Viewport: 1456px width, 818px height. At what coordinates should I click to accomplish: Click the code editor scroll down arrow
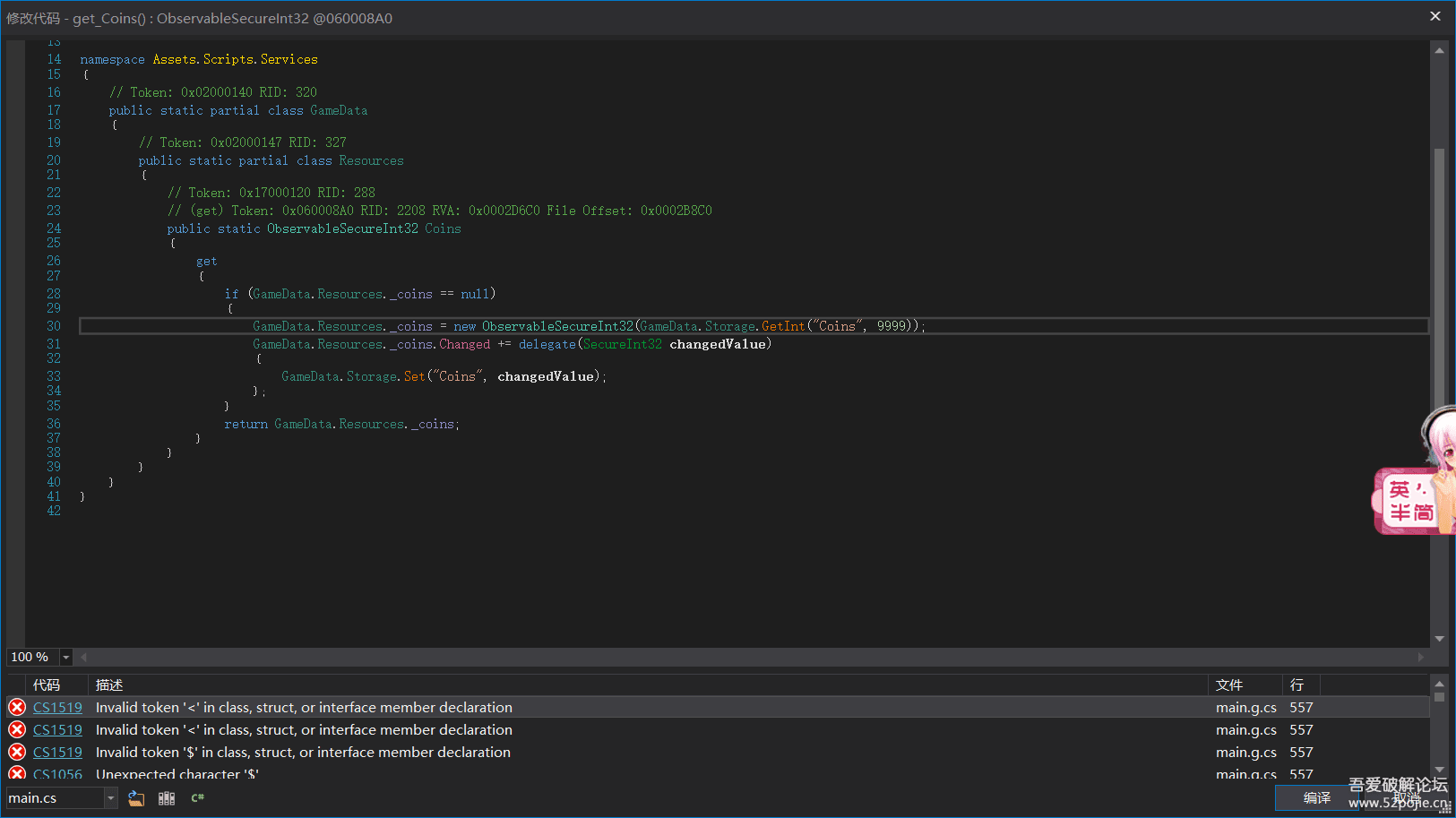pyautogui.click(x=1439, y=639)
